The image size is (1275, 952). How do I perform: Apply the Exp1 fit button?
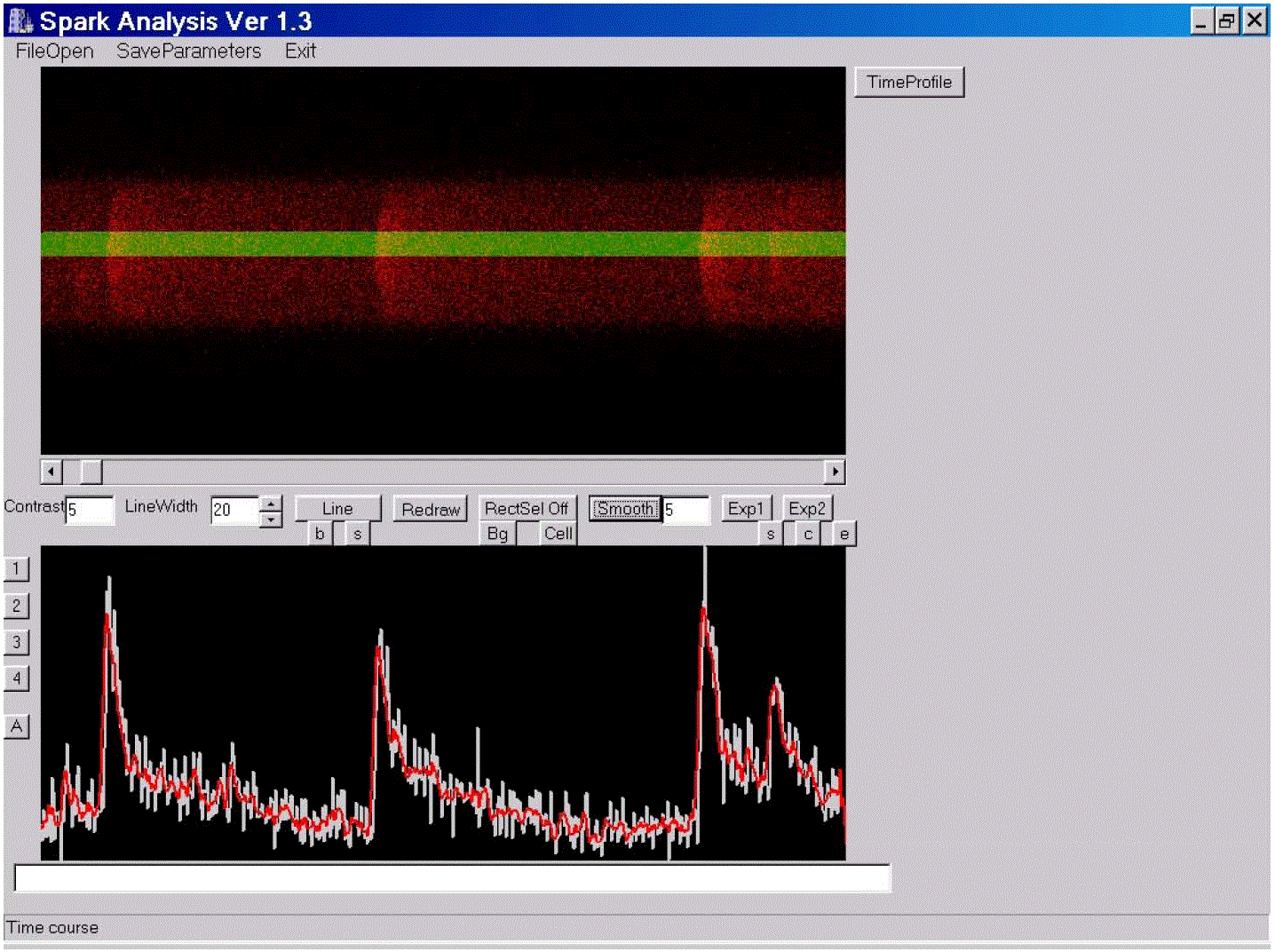[746, 509]
